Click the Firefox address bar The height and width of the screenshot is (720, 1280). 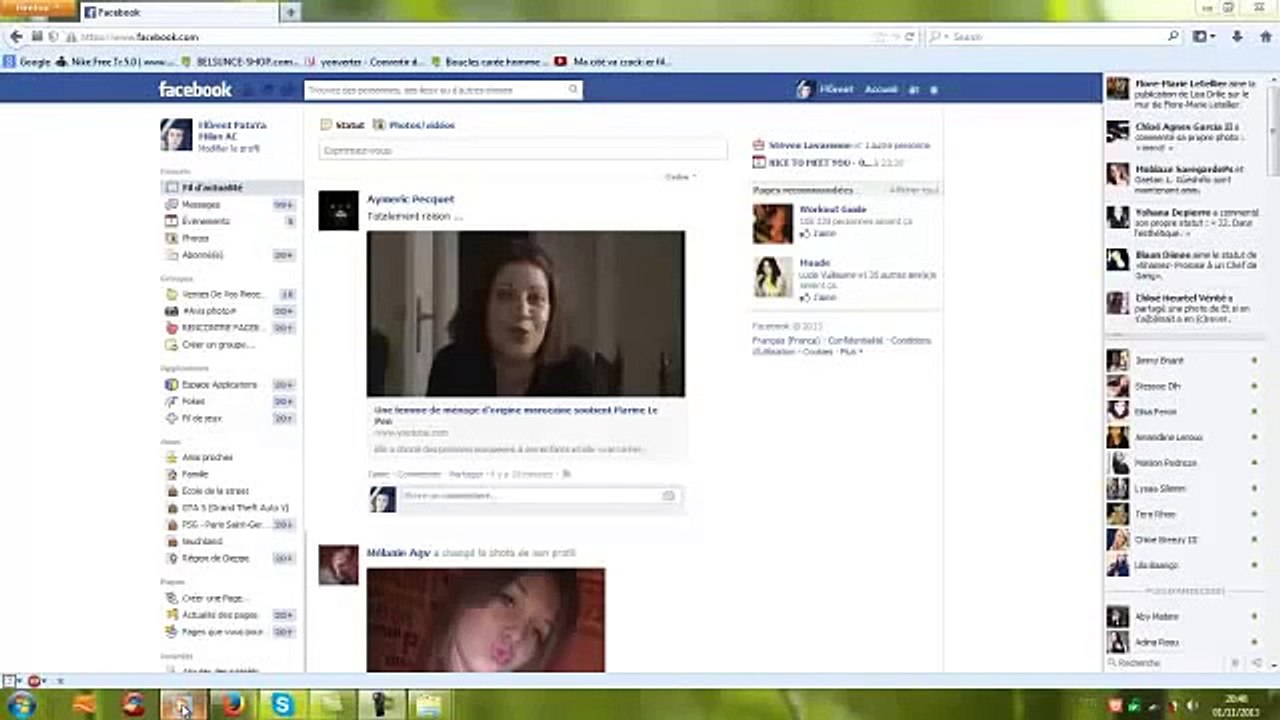(470, 37)
